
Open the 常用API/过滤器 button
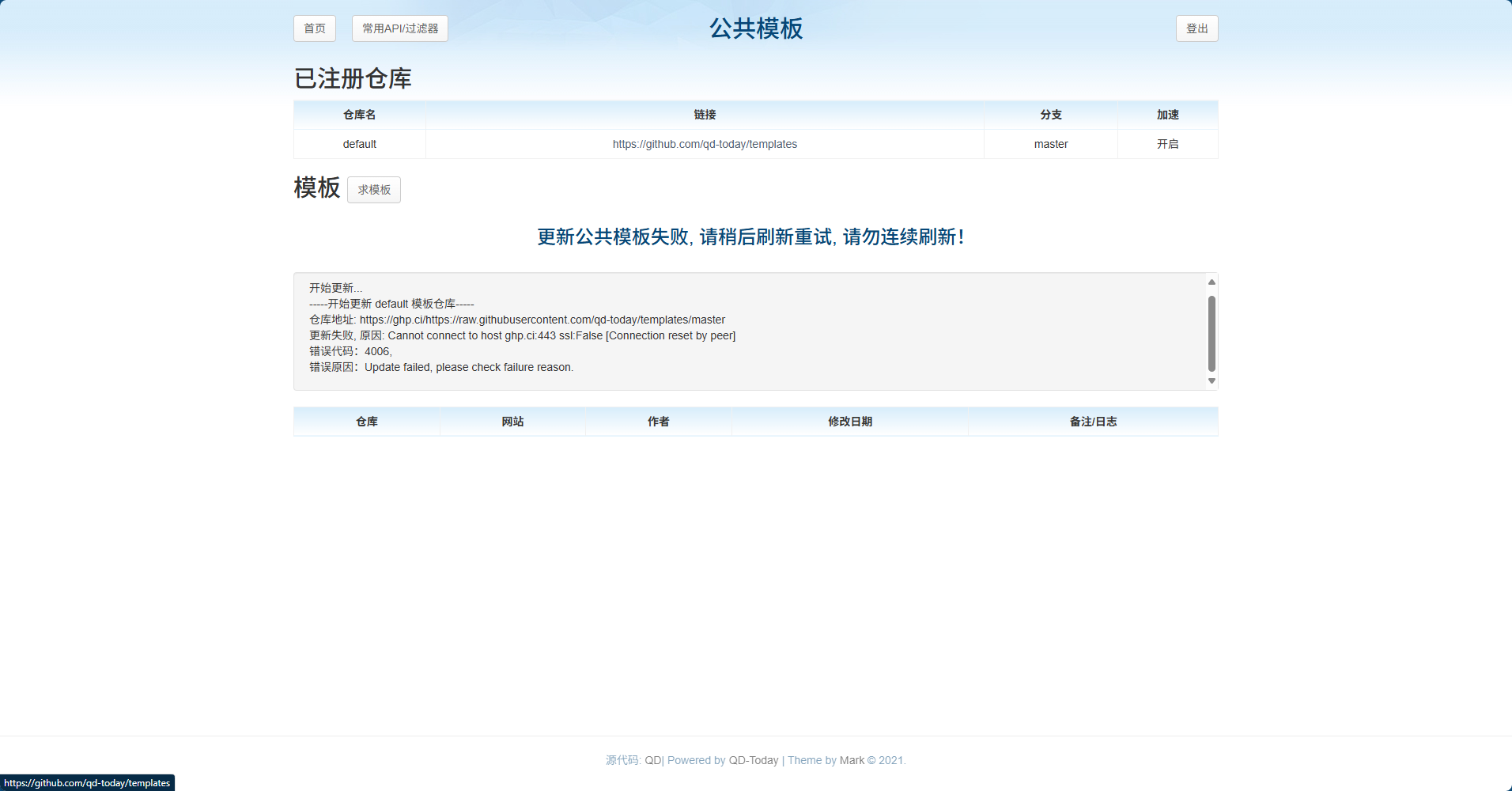click(x=400, y=28)
